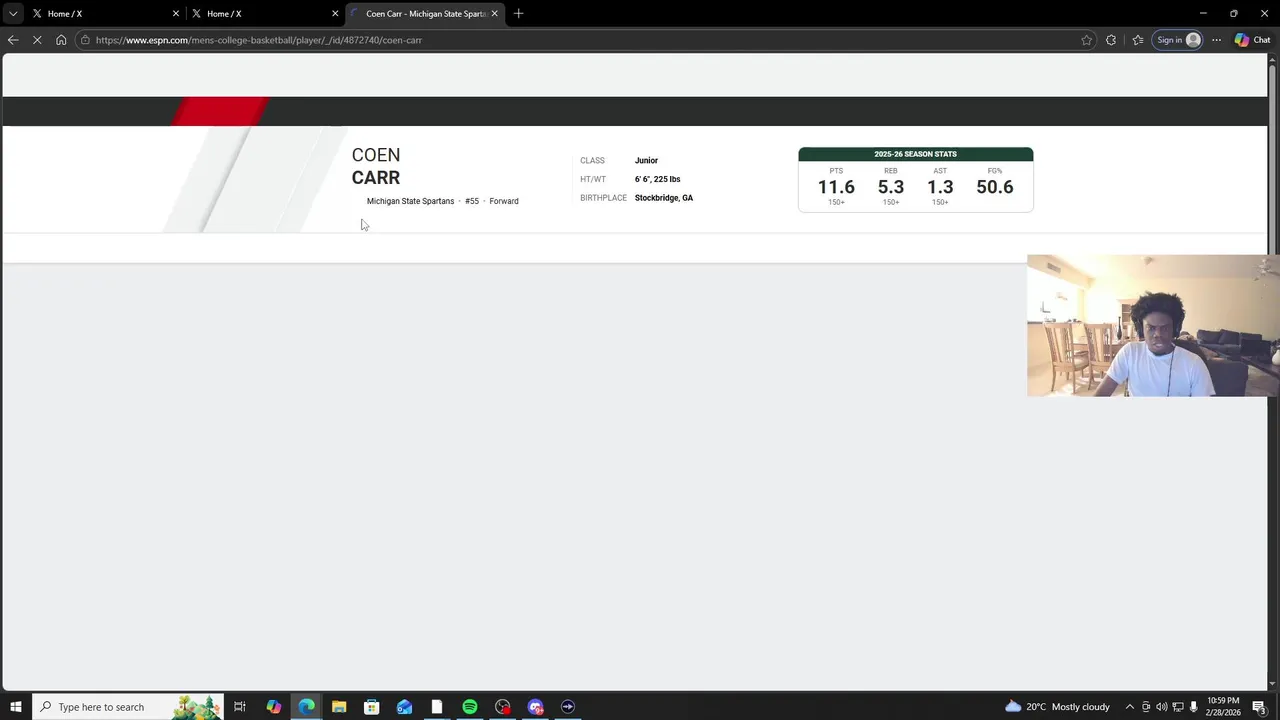The image size is (1280, 720).
Task: Open the blank document taskbar app
Action: tap(437, 707)
